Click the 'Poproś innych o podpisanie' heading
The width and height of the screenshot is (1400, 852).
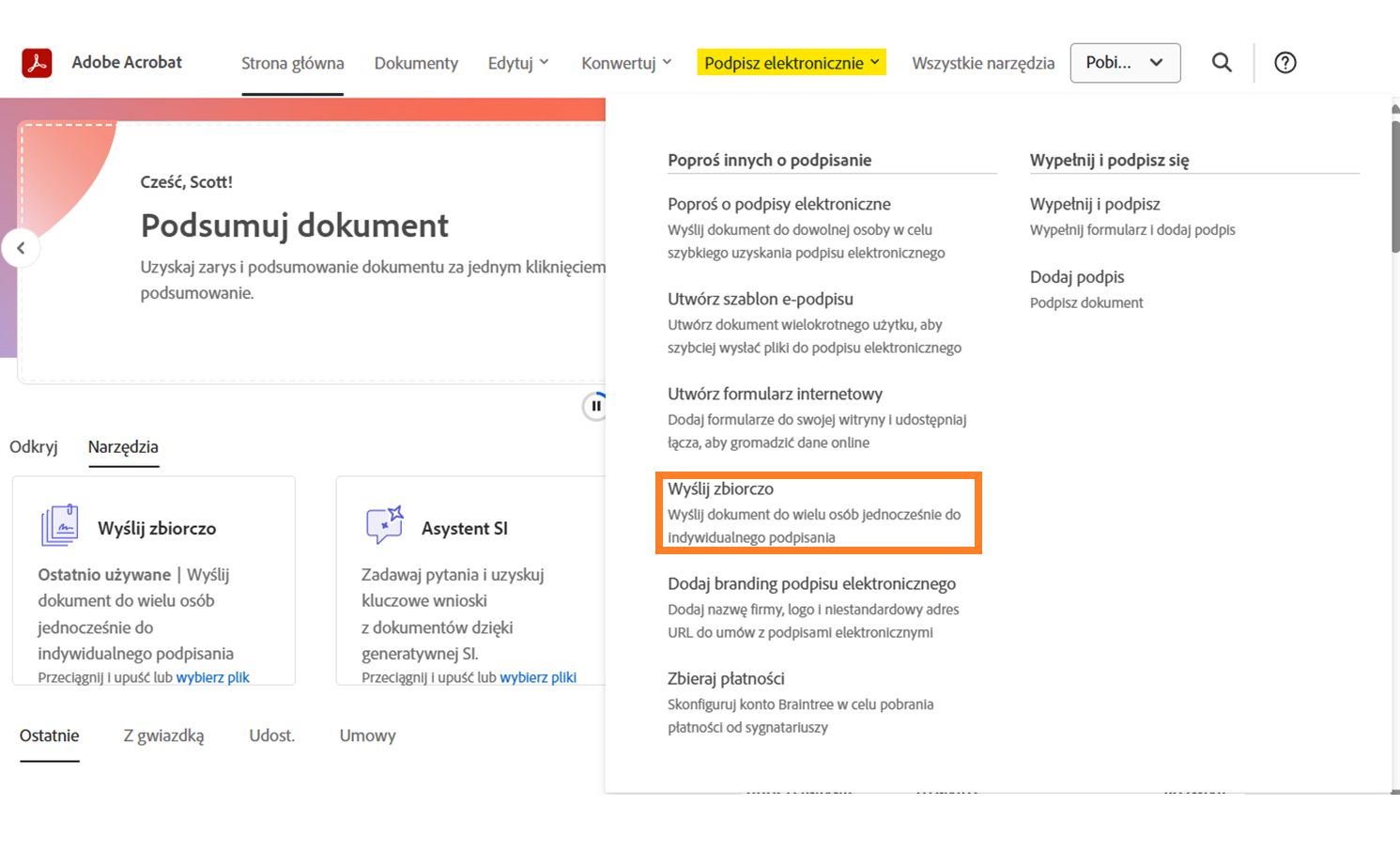pyautogui.click(x=770, y=160)
